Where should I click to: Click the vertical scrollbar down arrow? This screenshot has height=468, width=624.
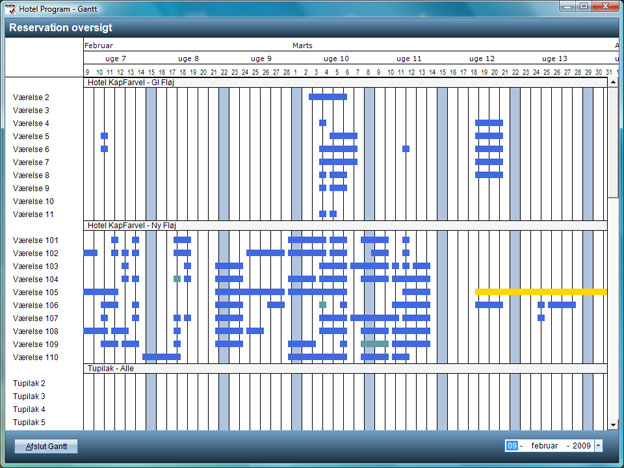point(613,424)
